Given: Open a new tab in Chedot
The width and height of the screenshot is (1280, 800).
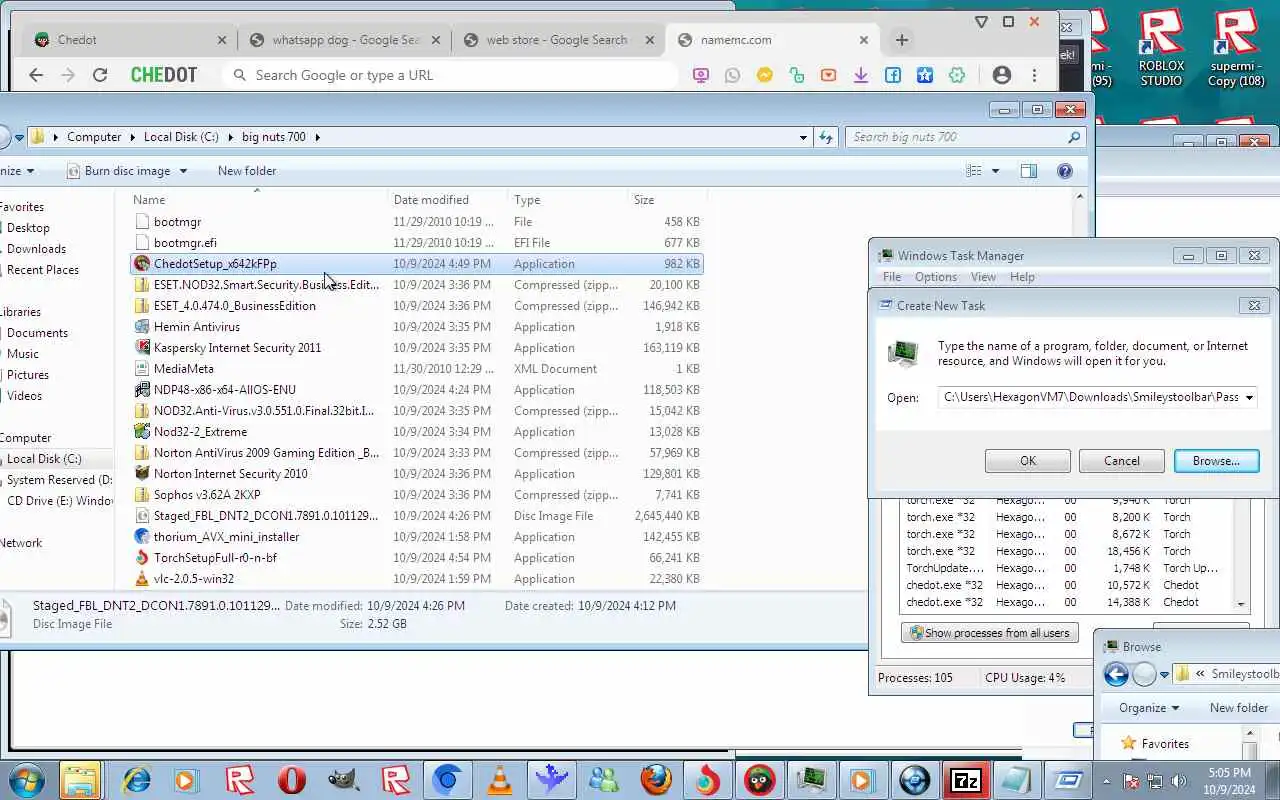Looking at the screenshot, I should 902,40.
